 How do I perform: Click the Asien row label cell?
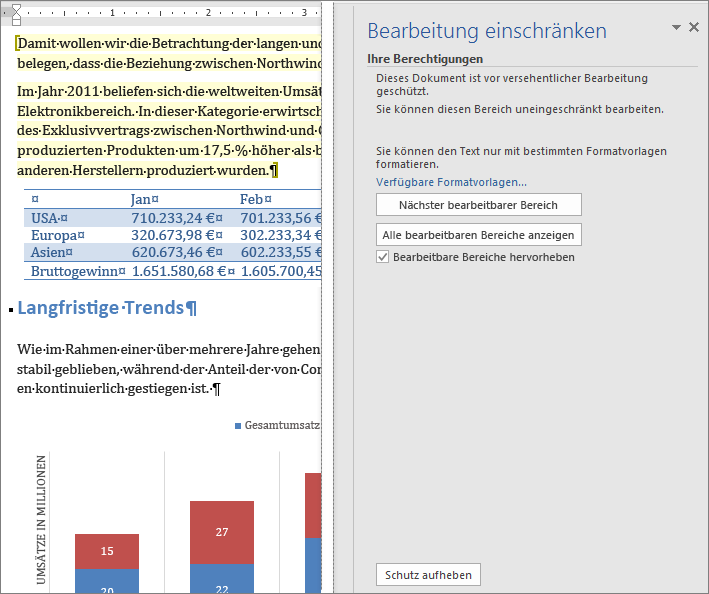52,252
